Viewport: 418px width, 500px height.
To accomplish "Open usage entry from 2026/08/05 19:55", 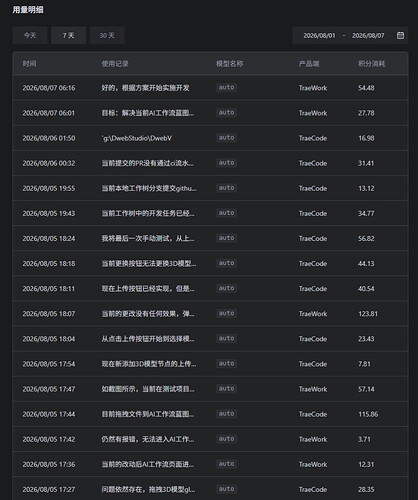I will coord(210,188).
